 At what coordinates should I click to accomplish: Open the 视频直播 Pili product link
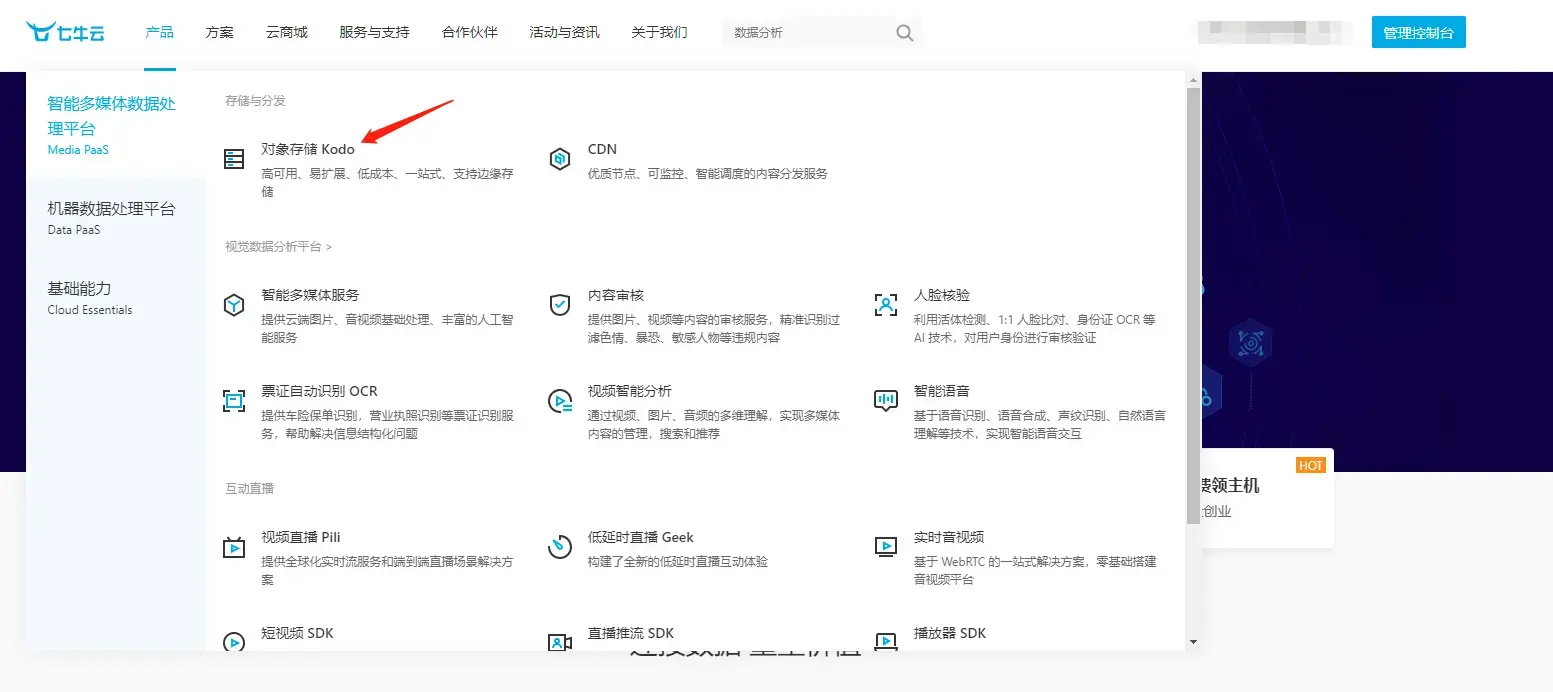301,537
